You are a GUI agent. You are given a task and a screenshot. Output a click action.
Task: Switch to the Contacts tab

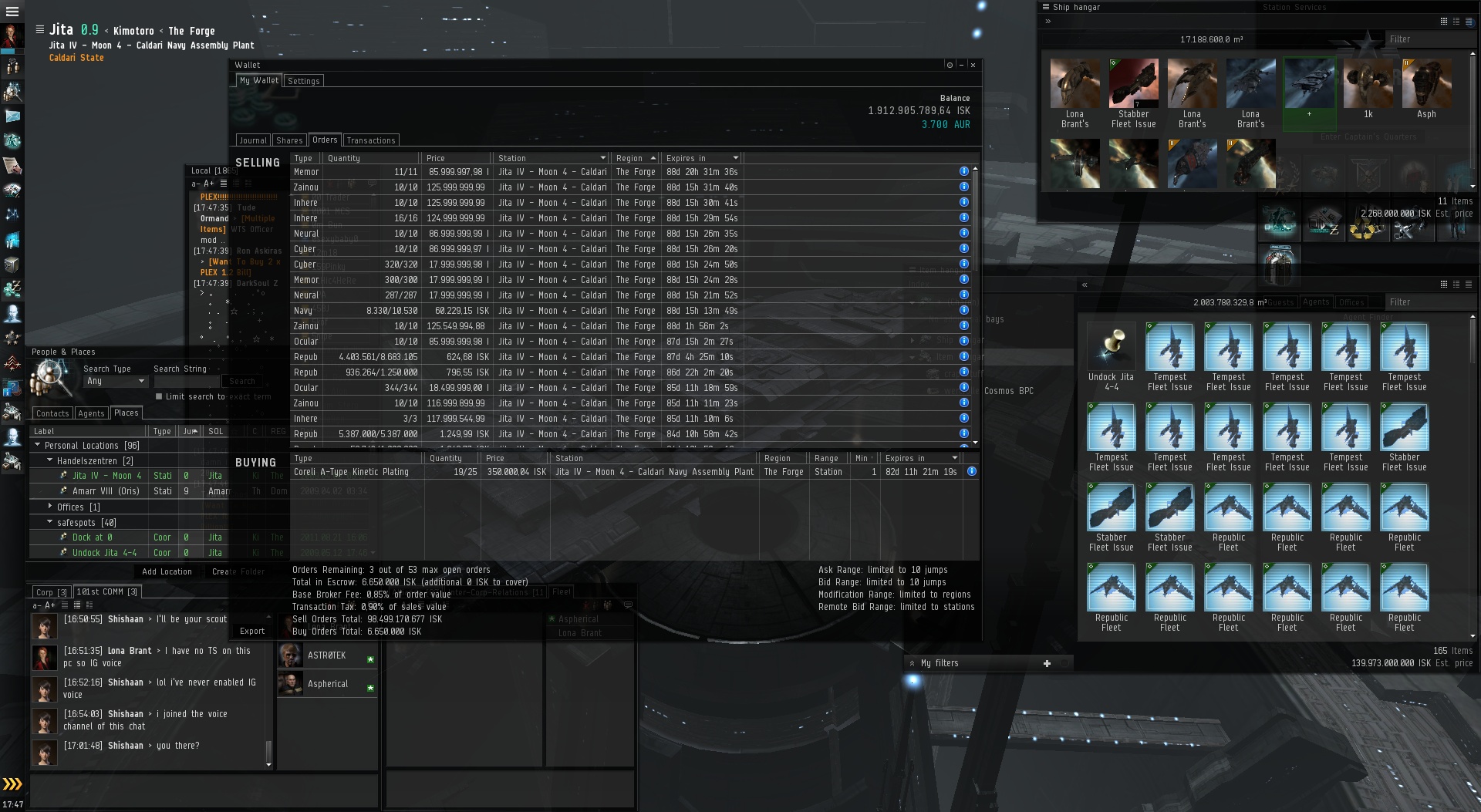pyautogui.click(x=52, y=413)
